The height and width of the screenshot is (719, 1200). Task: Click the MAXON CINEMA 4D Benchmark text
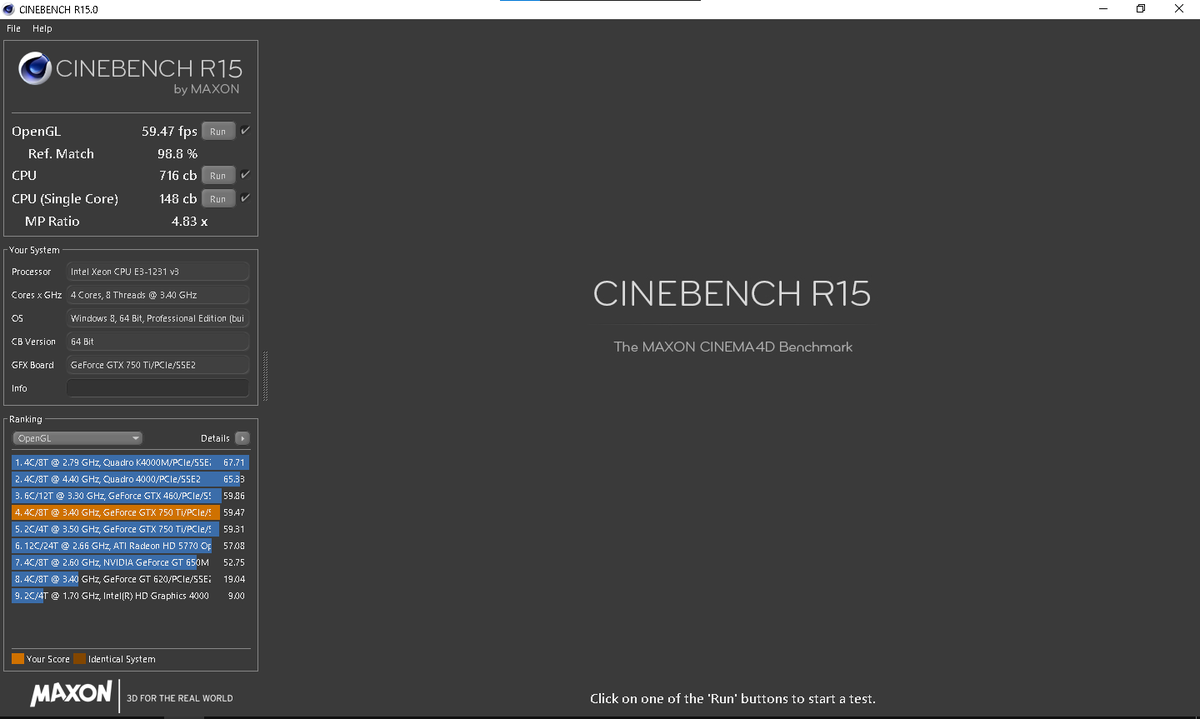tap(733, 347)
